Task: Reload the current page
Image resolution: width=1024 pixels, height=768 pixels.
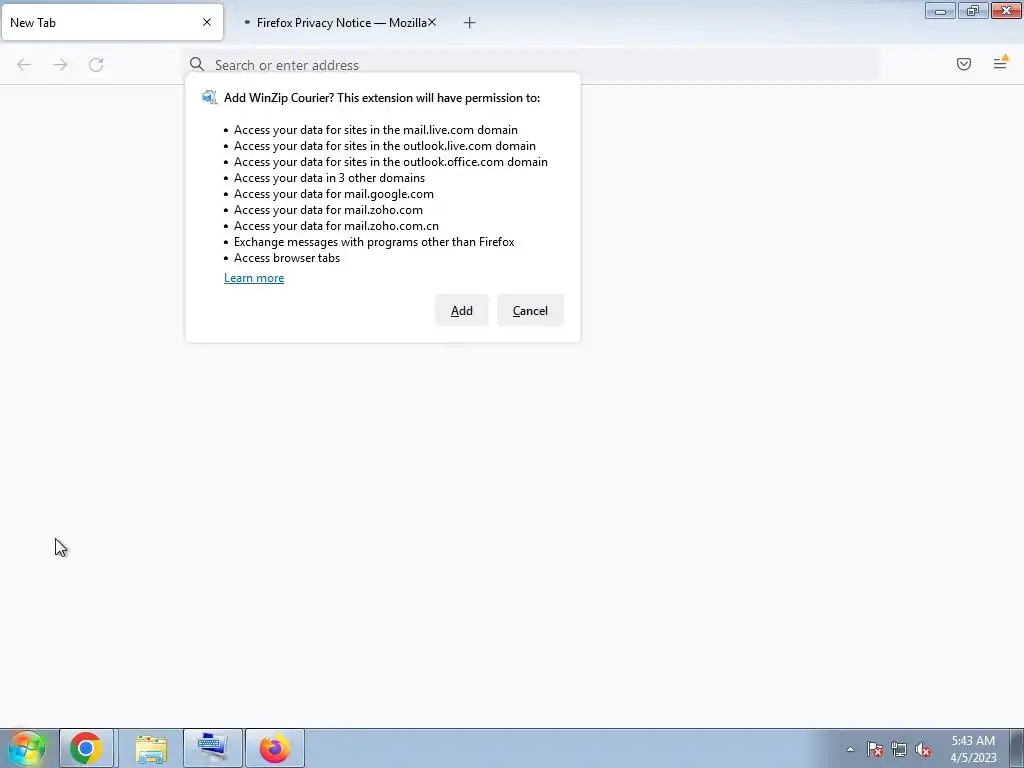Action: 96,65
